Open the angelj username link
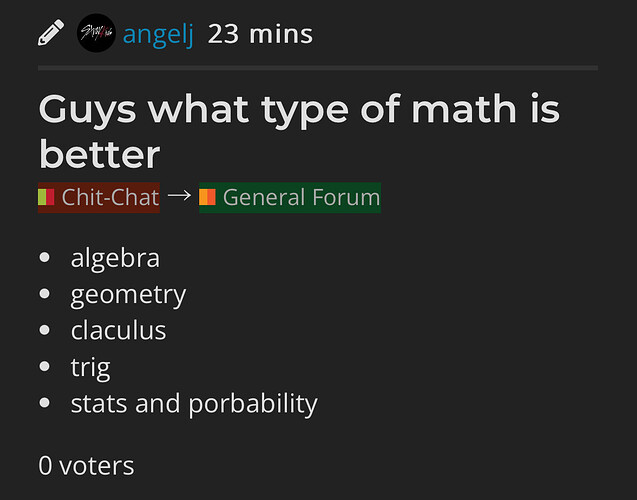 (x=158, y=35)
